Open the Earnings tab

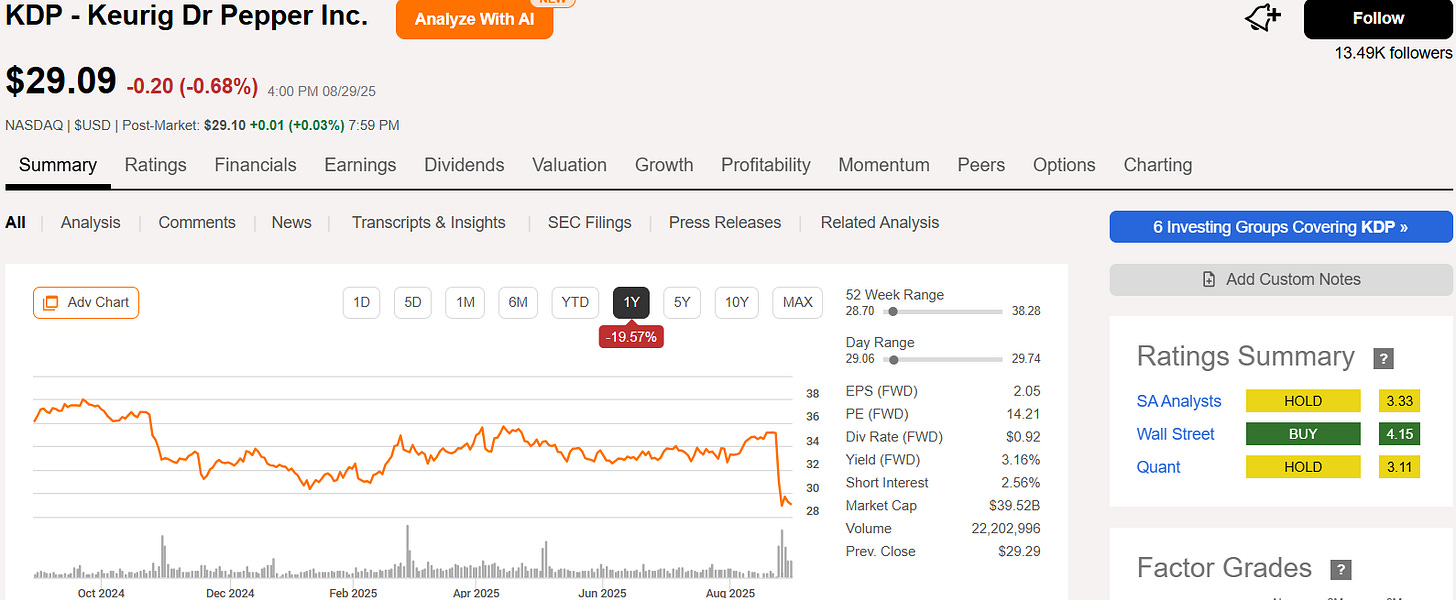coord(361,165)
